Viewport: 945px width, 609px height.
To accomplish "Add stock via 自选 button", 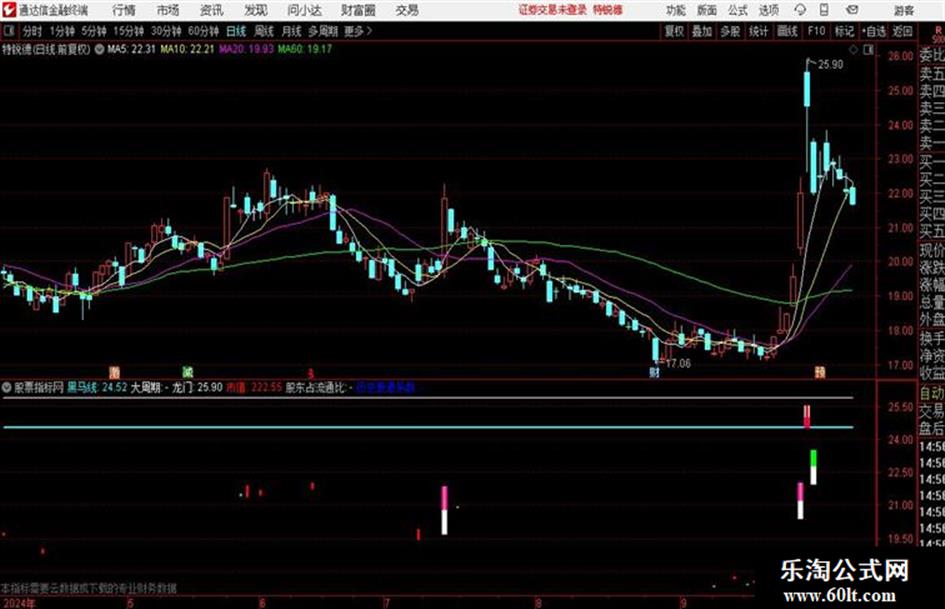I will (x=874, y=31).
